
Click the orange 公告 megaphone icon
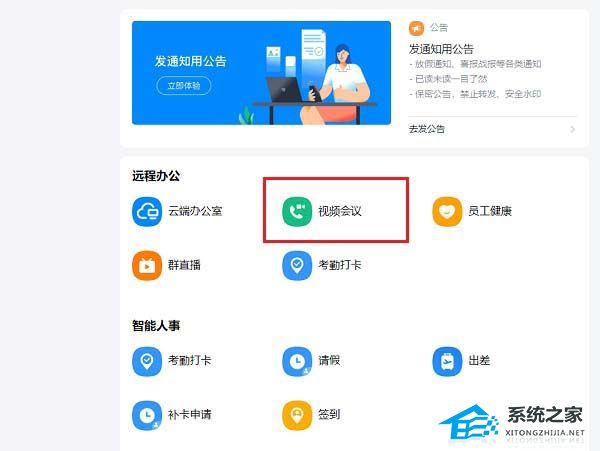[416, 28]
